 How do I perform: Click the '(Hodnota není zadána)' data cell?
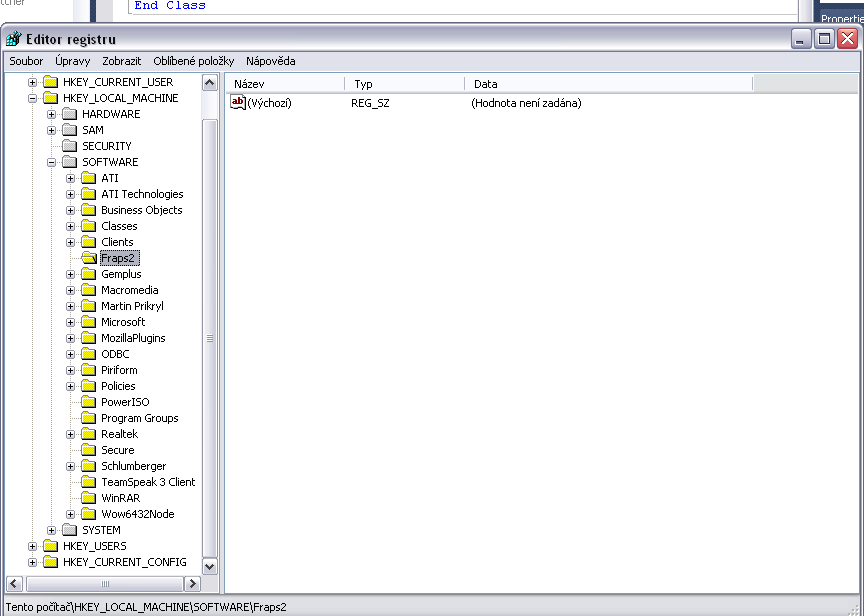pos(526,103)
